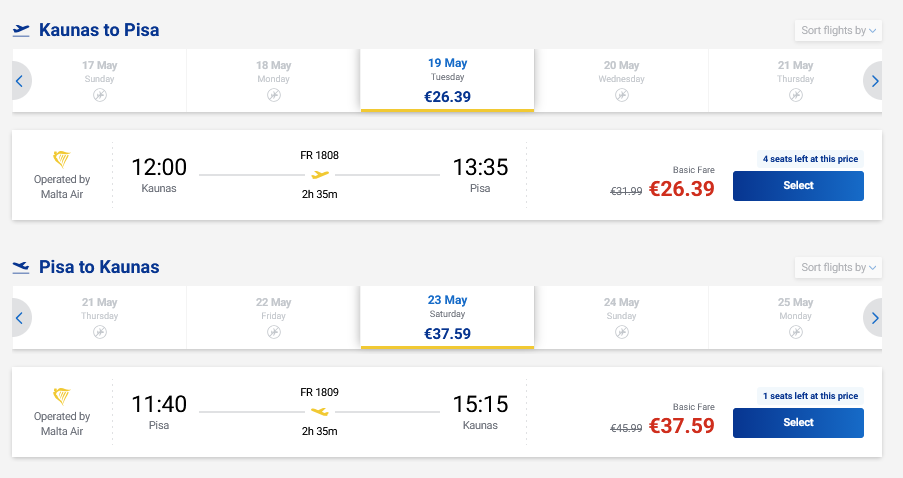Select the 23 May Saturday date tab
This screenshot has width=903, height=478.
pos(447,317)
